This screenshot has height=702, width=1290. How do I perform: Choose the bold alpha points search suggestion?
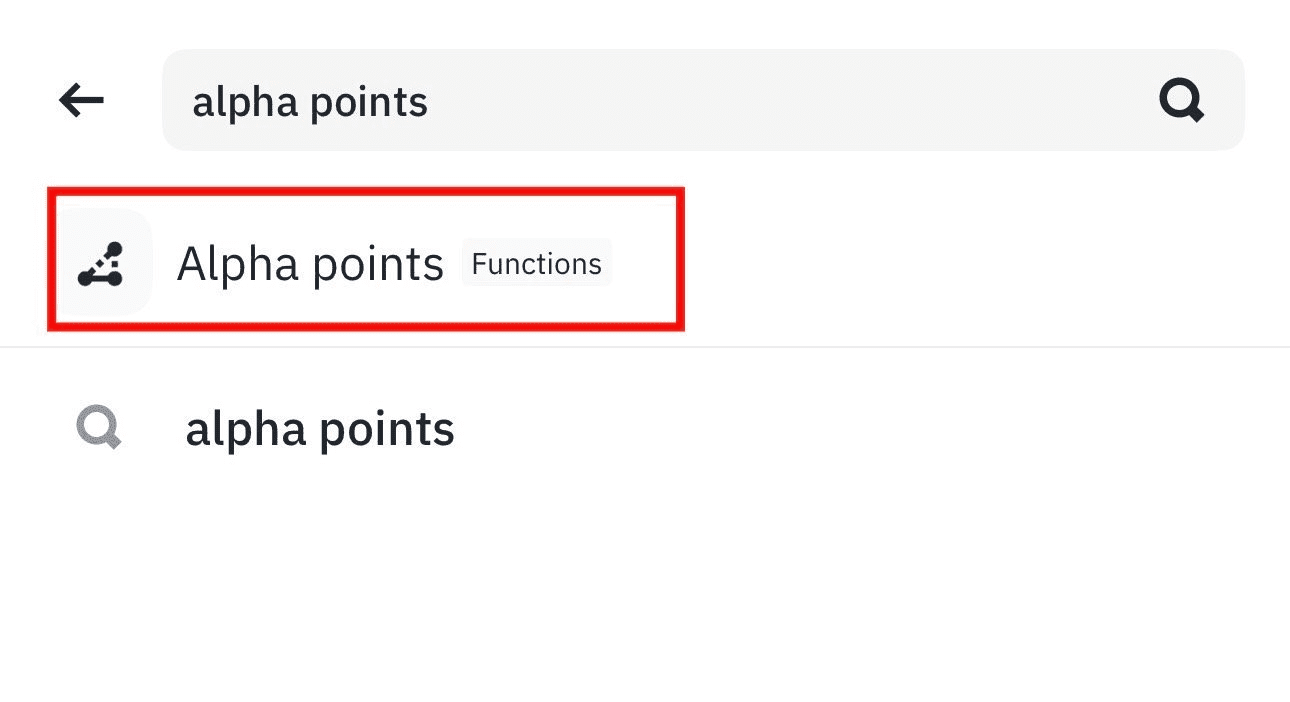coord(320,430)
